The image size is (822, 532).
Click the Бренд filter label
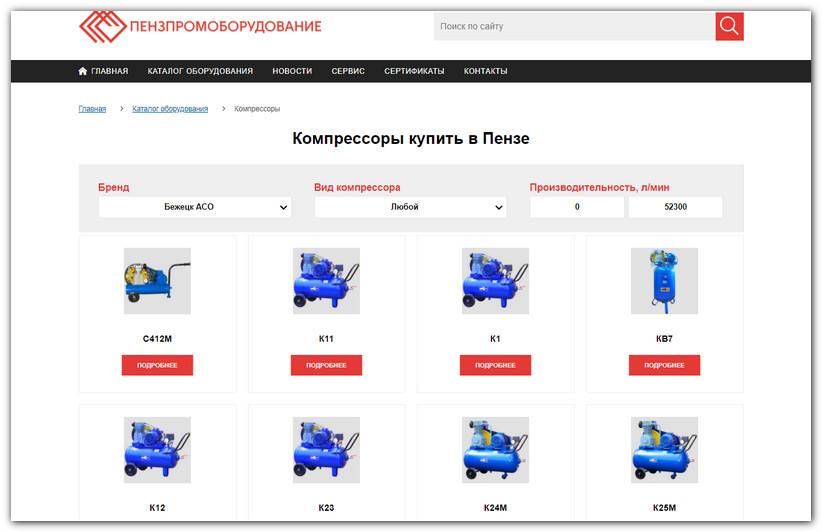click(114, 187)
